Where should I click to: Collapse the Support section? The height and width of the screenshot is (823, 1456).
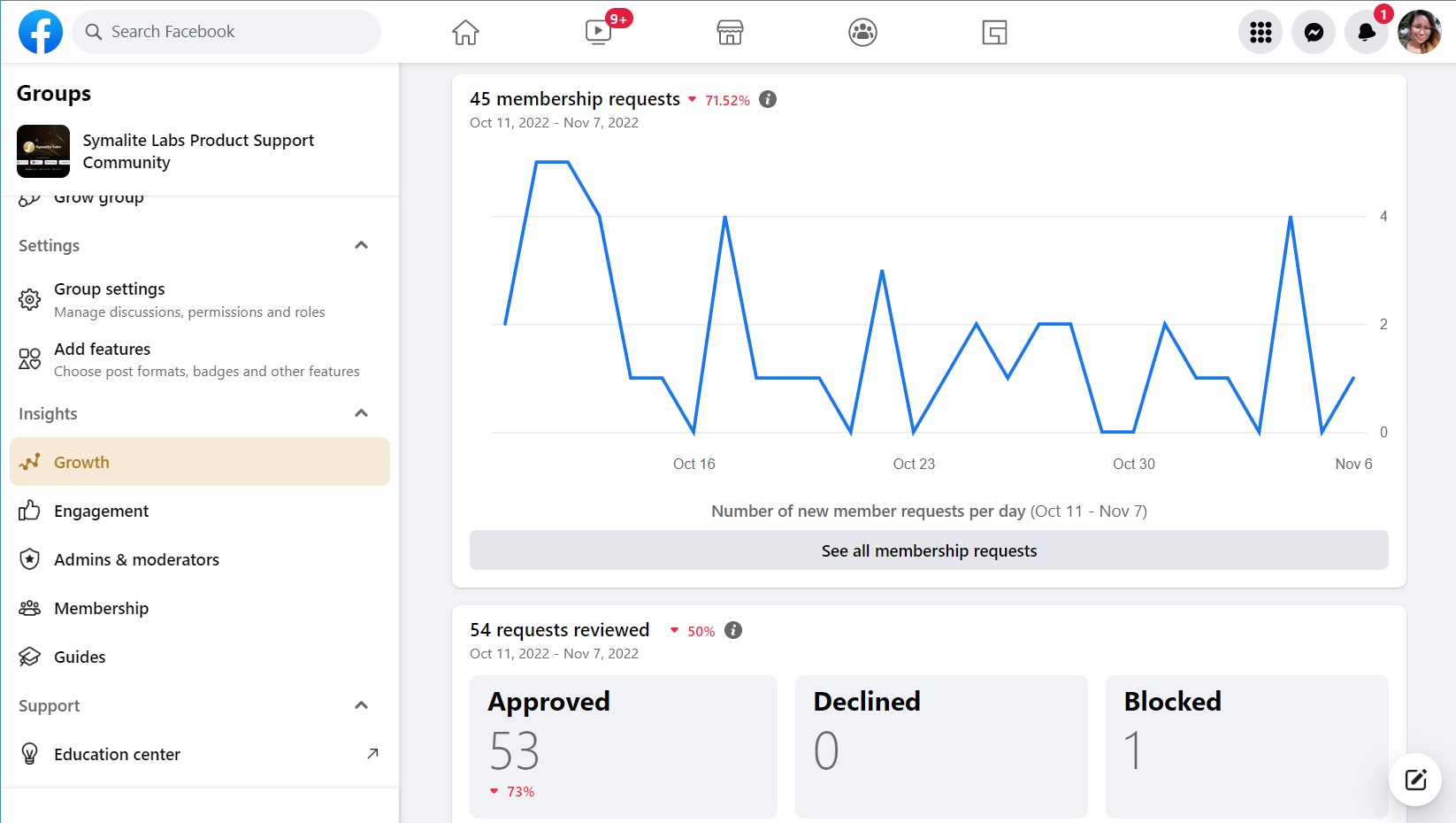(361, 705)
